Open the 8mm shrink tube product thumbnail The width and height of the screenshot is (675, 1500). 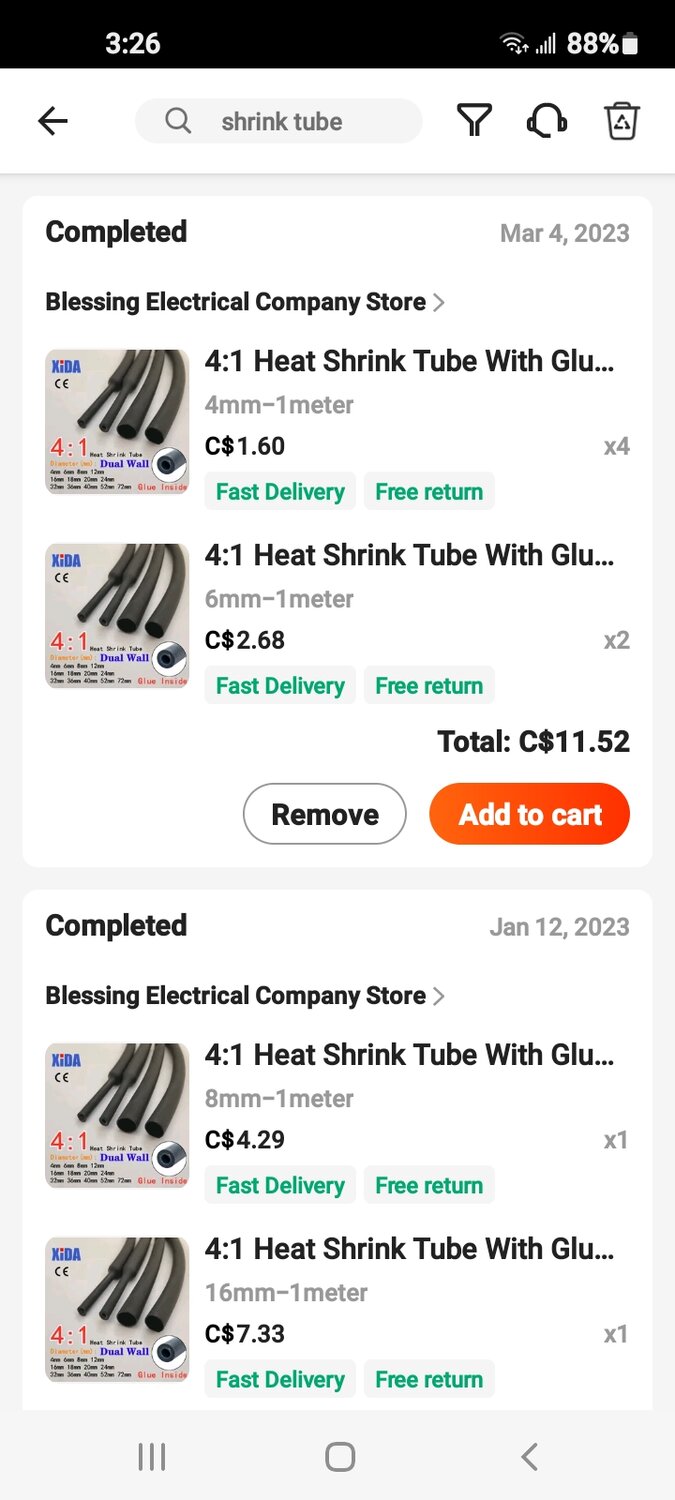[116, 1113]
